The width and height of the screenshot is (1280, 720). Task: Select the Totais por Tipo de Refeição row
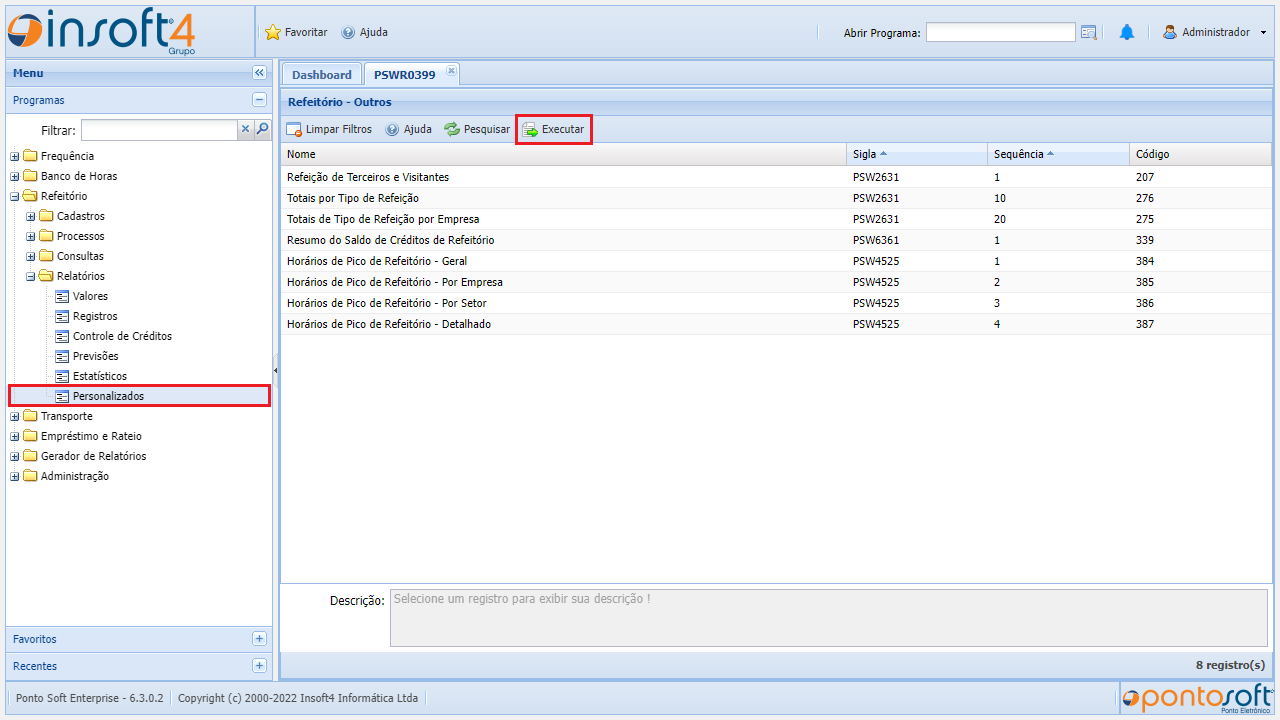click(x=353, y=198)
